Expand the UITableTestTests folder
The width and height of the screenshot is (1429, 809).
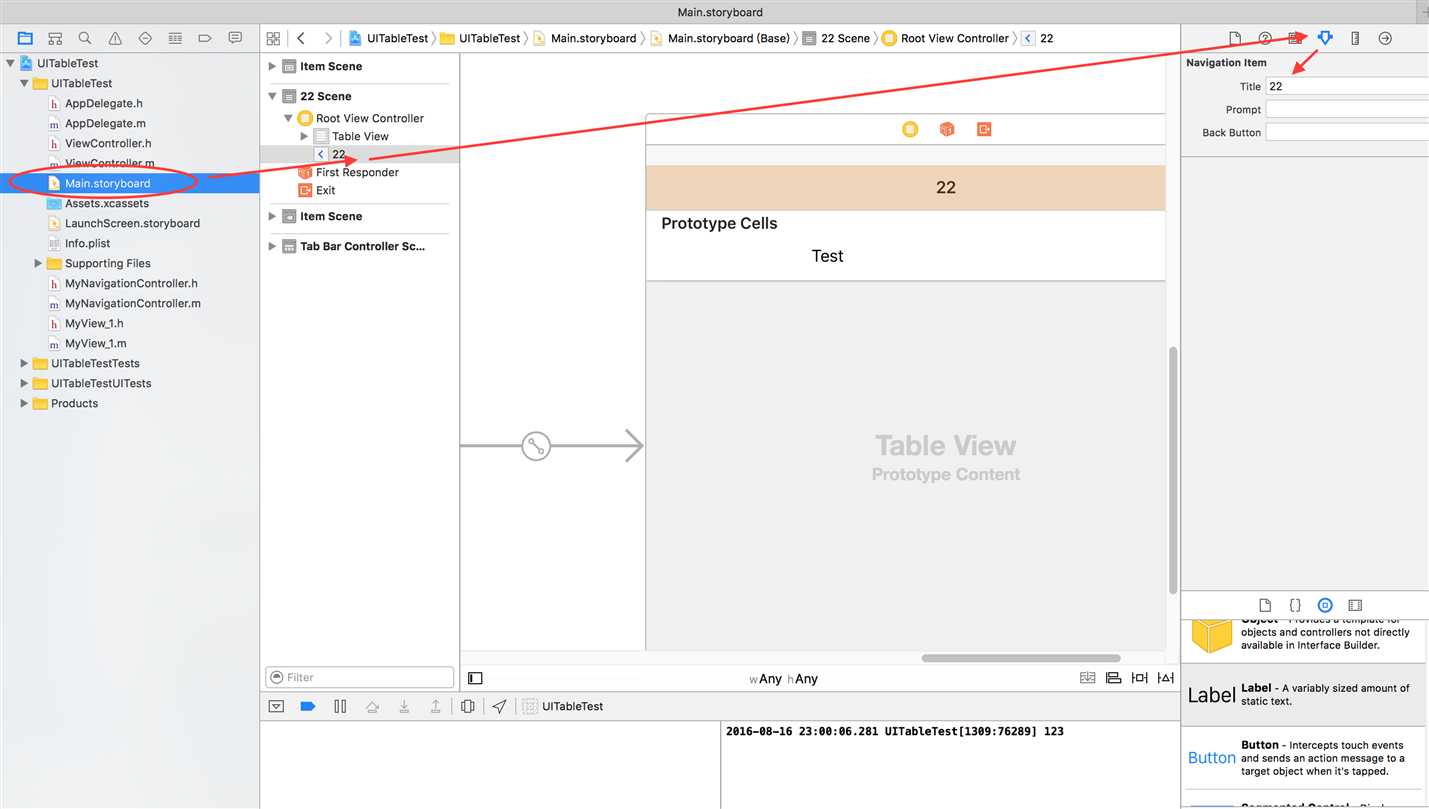(x=24, y=363)
